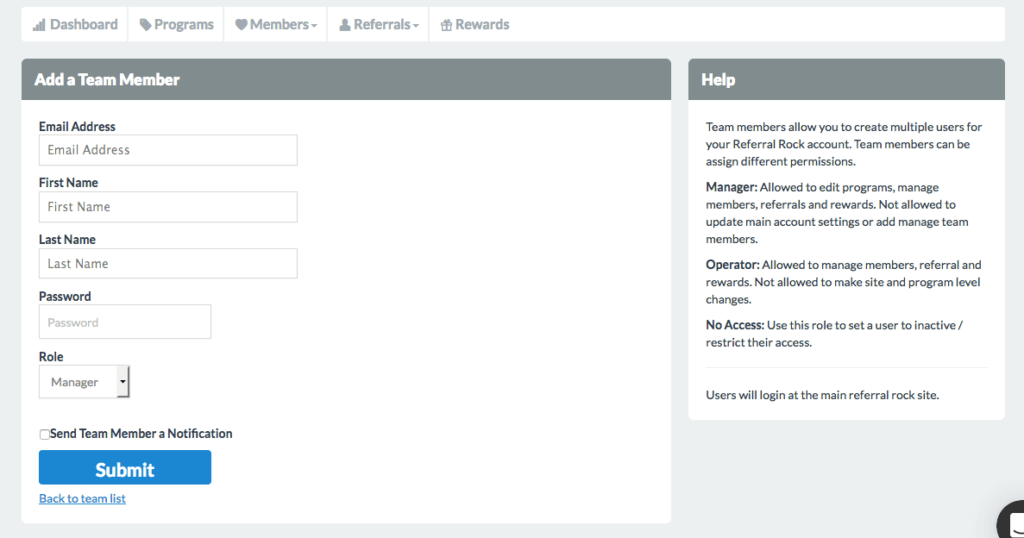Enable Send Team Member a Notification checkbox

44,434
